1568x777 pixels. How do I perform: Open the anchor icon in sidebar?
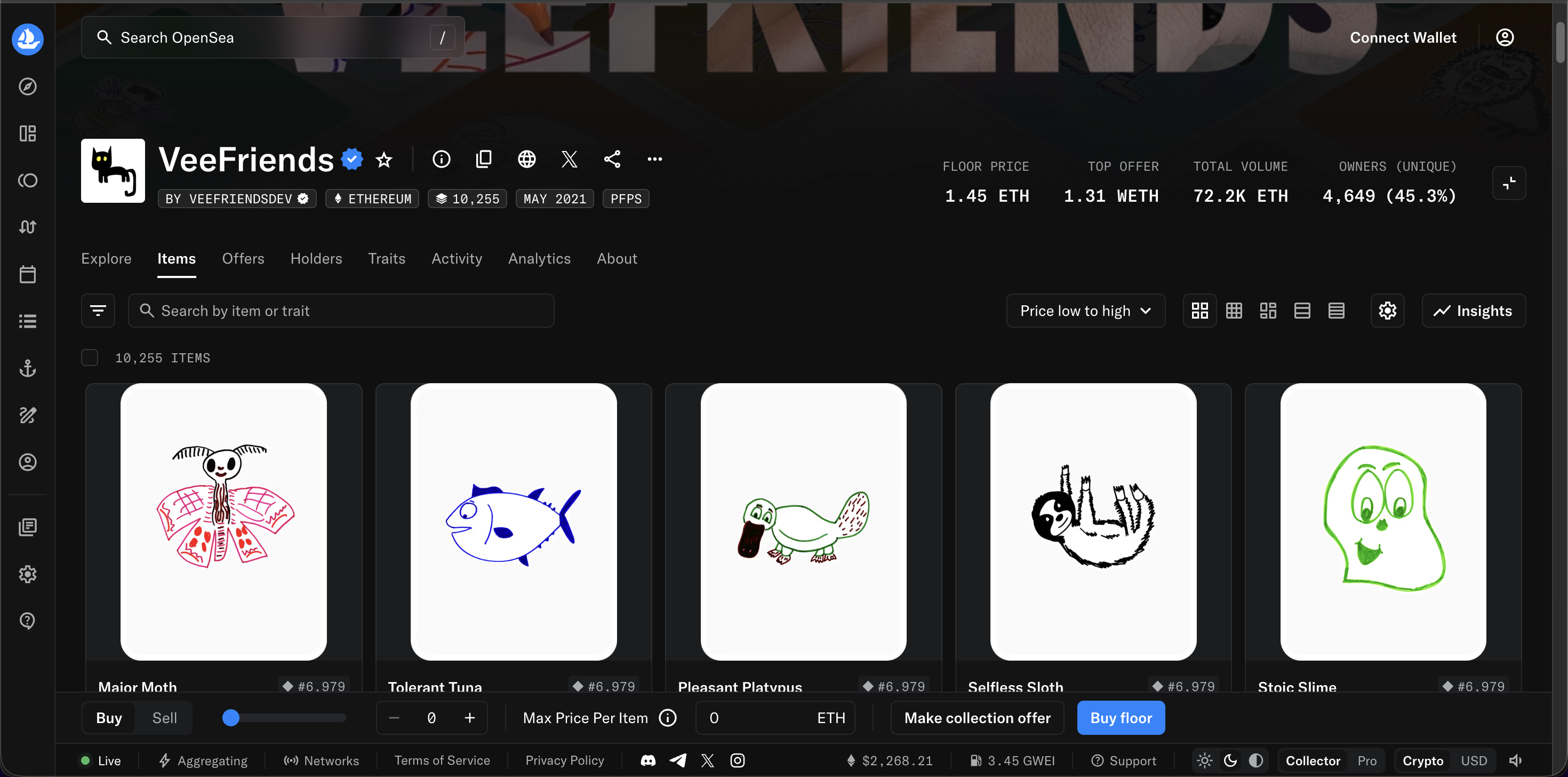tap(27, 368)
